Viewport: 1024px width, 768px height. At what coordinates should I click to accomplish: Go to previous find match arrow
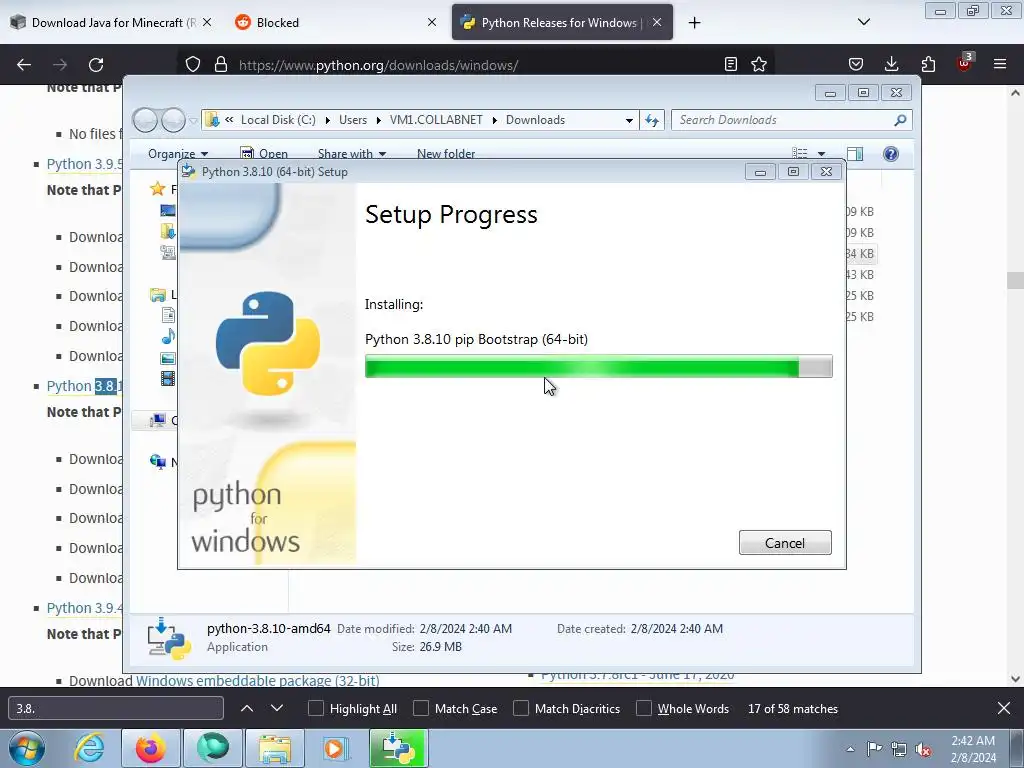(247, 709)
